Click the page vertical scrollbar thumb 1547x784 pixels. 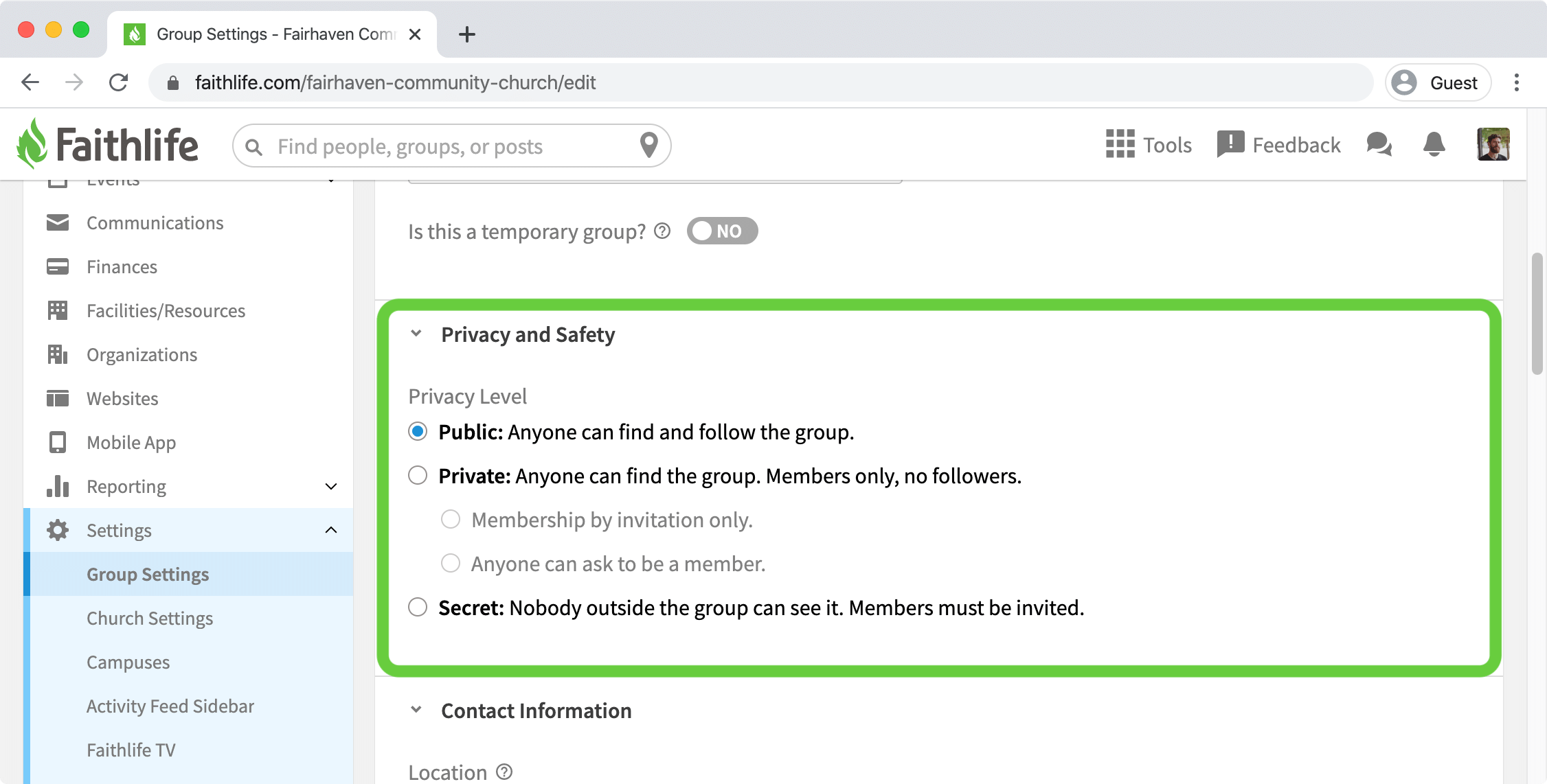coord(1537,314)
